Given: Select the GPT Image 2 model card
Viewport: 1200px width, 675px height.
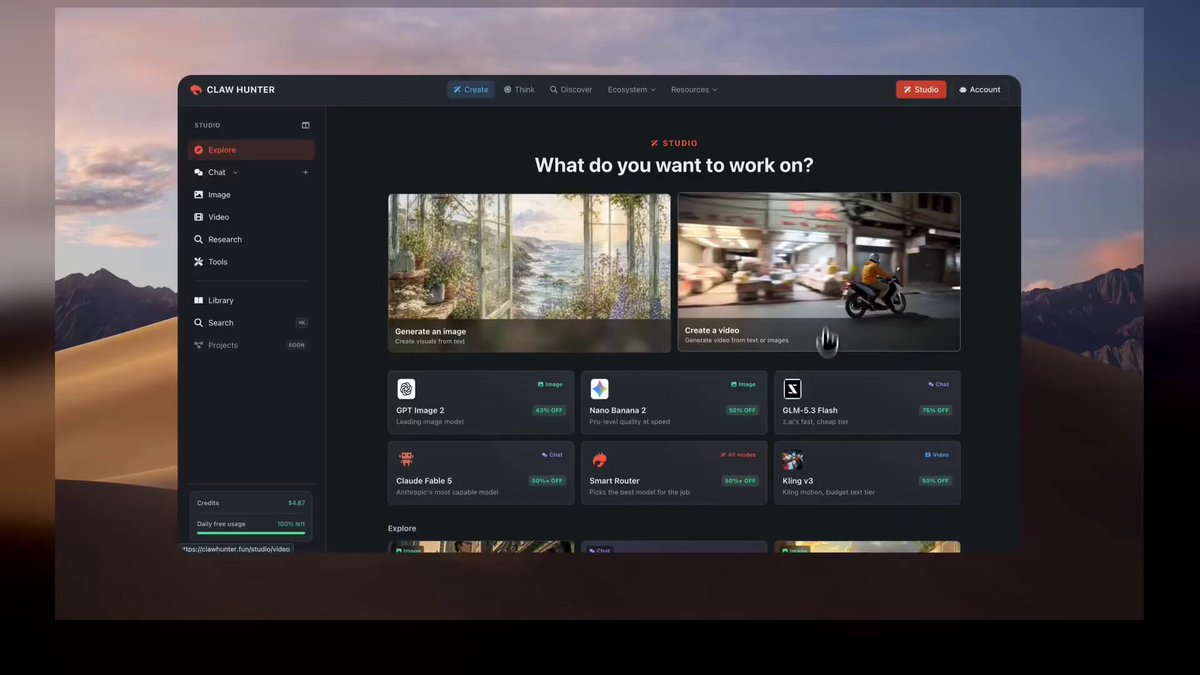Looking at the screenshot, I should [481, 402].
